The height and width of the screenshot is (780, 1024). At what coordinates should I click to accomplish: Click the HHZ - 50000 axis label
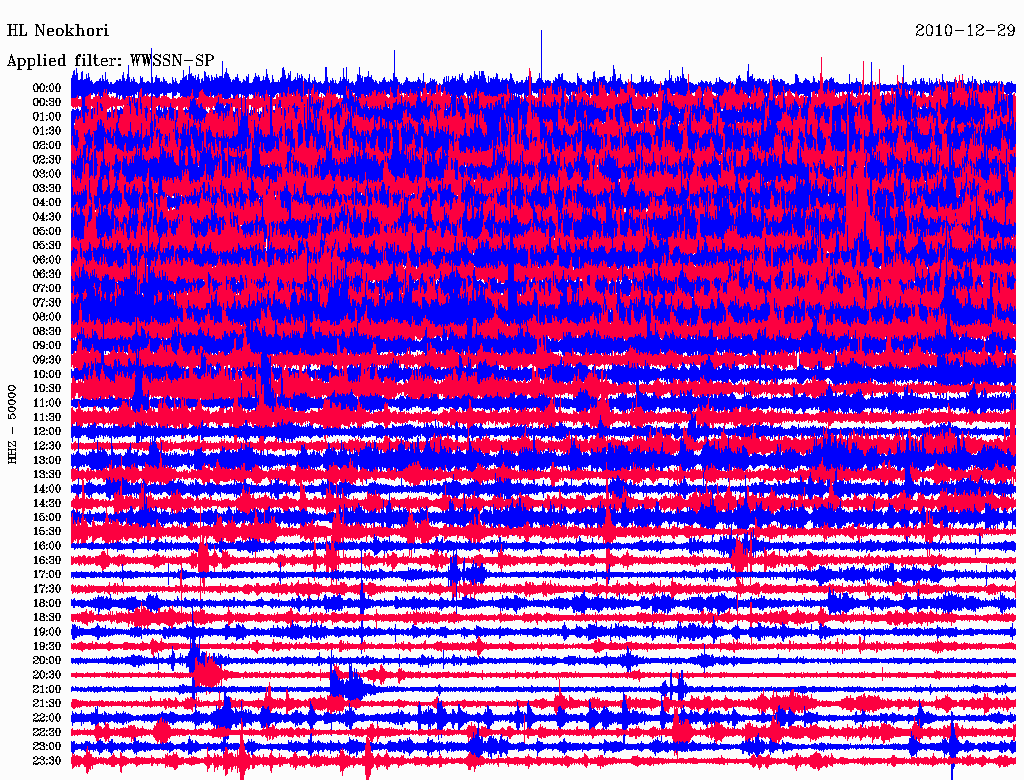tap(12, 425)
